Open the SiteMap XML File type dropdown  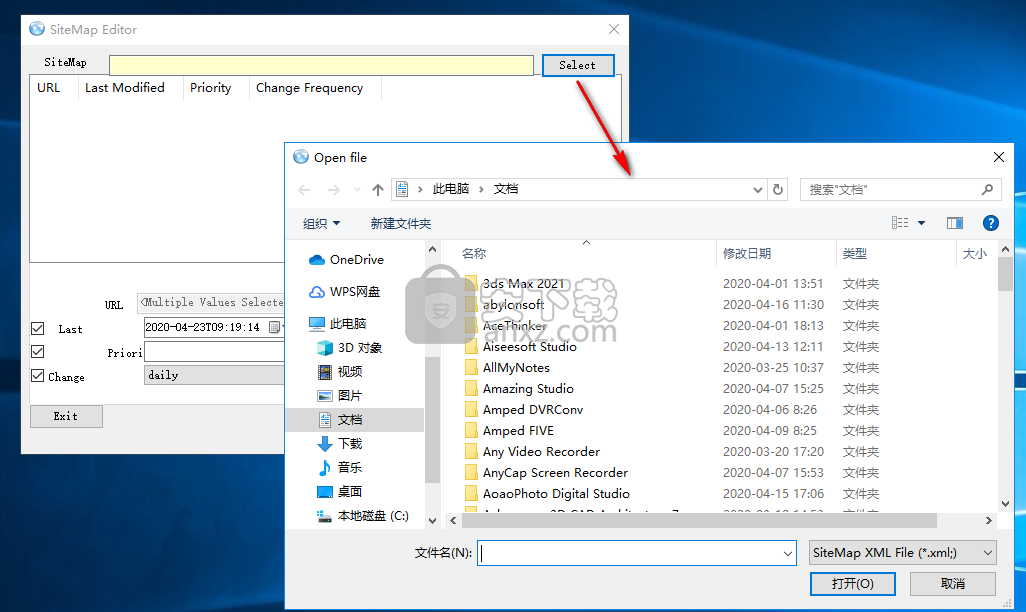902,553
